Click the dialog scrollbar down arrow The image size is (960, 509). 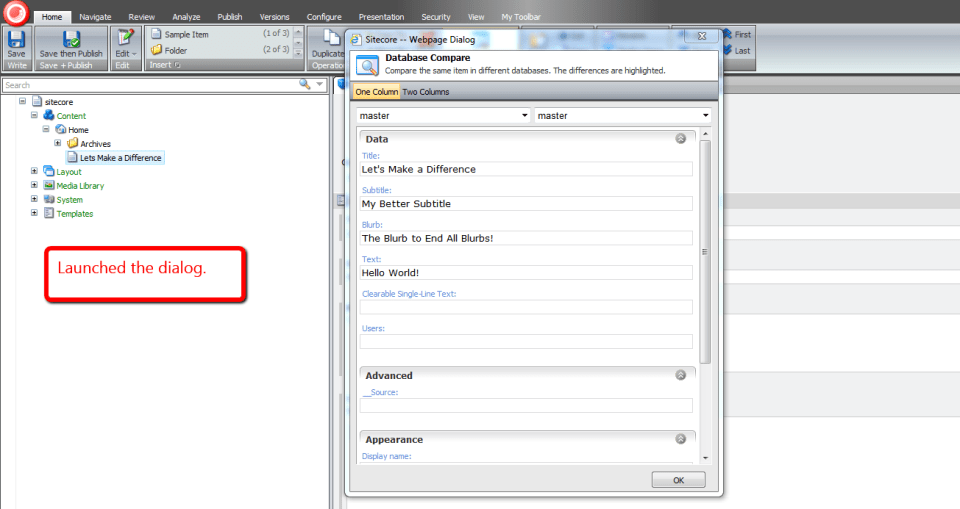(x=705, y=458)
